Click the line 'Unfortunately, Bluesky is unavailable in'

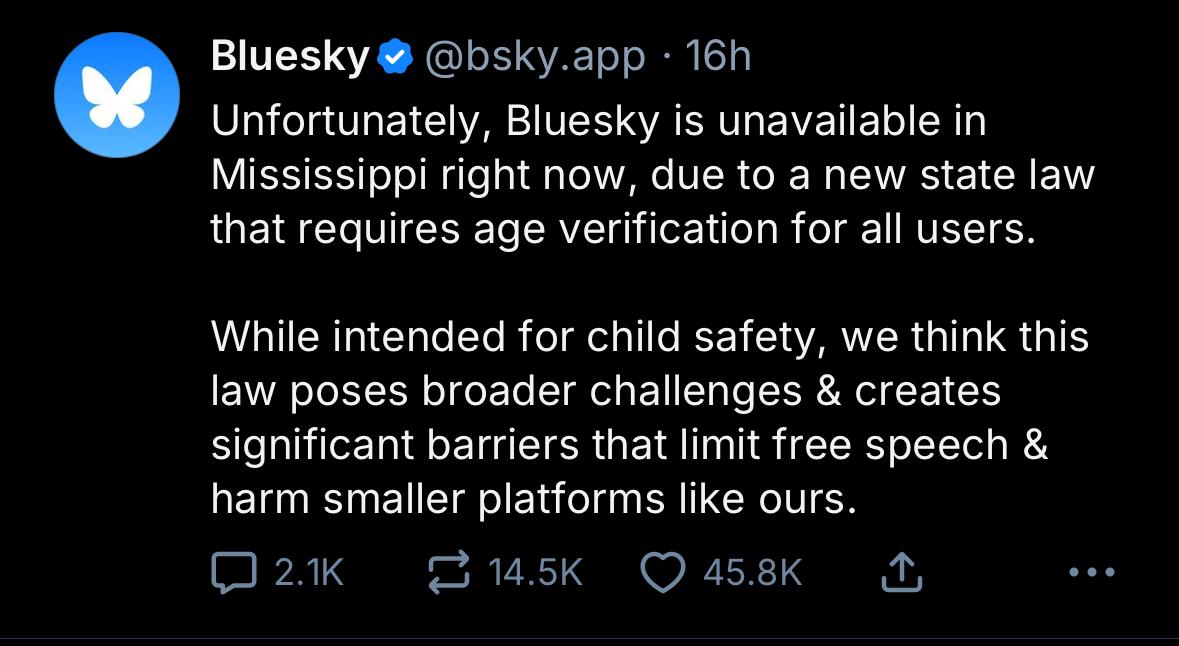click(x=599, y=123)
